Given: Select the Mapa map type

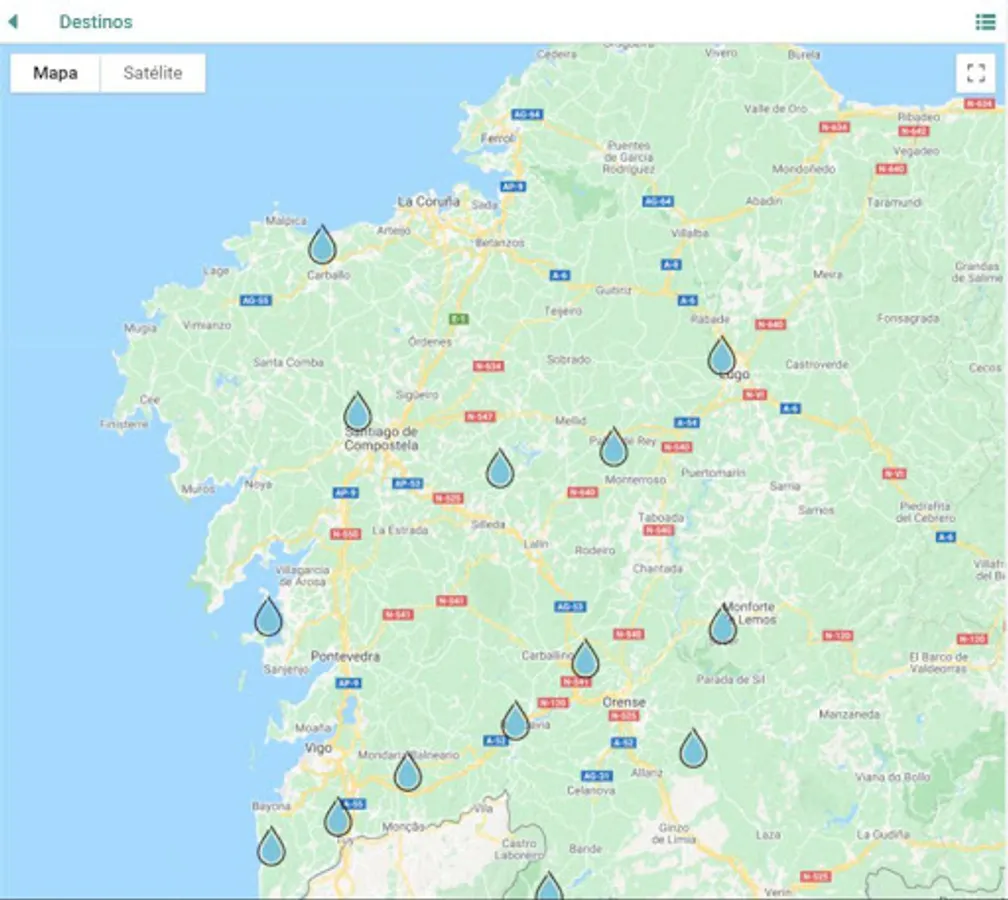Looking at the screenshot, I should 55,73.
